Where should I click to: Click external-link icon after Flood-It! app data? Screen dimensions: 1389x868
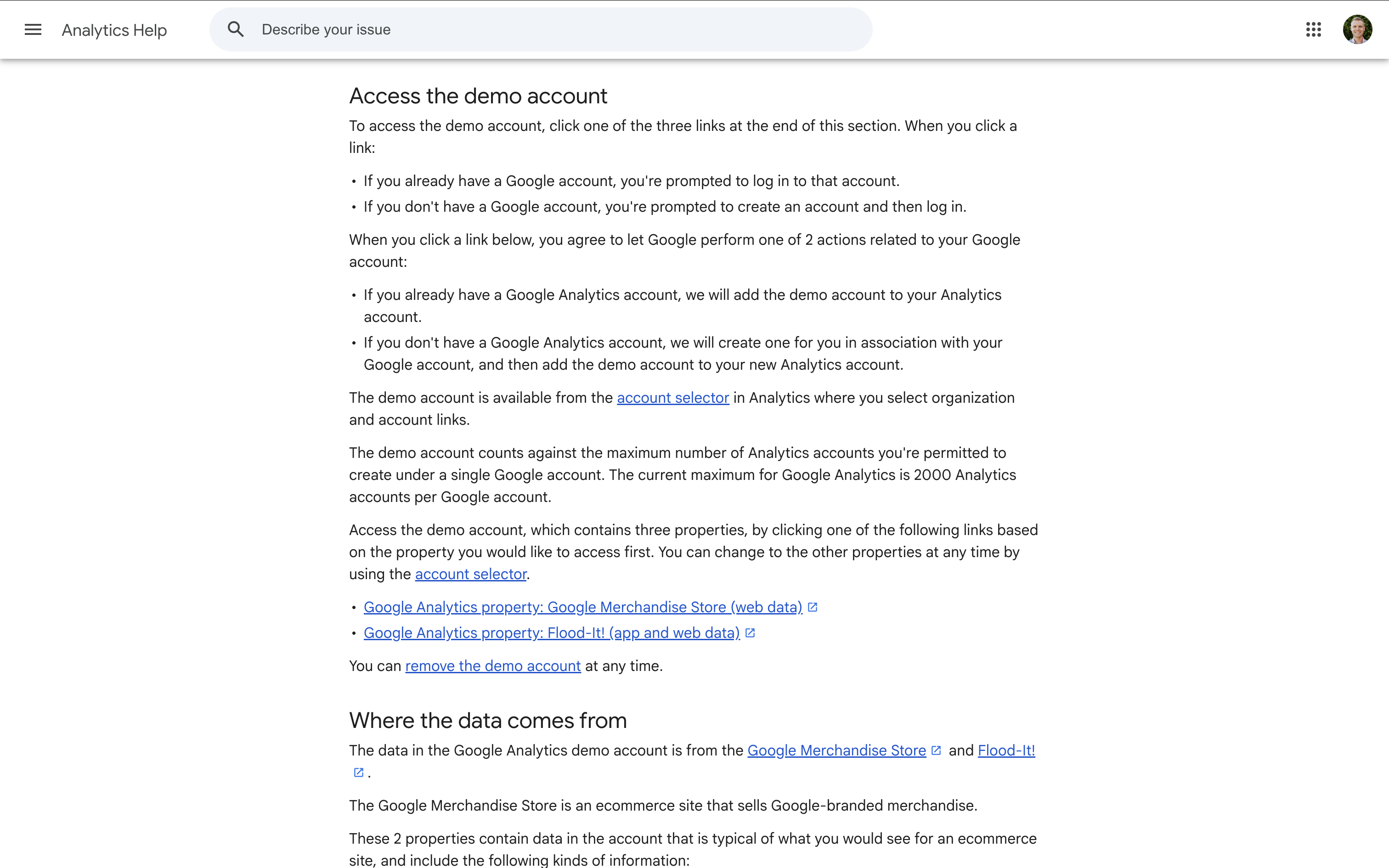(750, 633)
